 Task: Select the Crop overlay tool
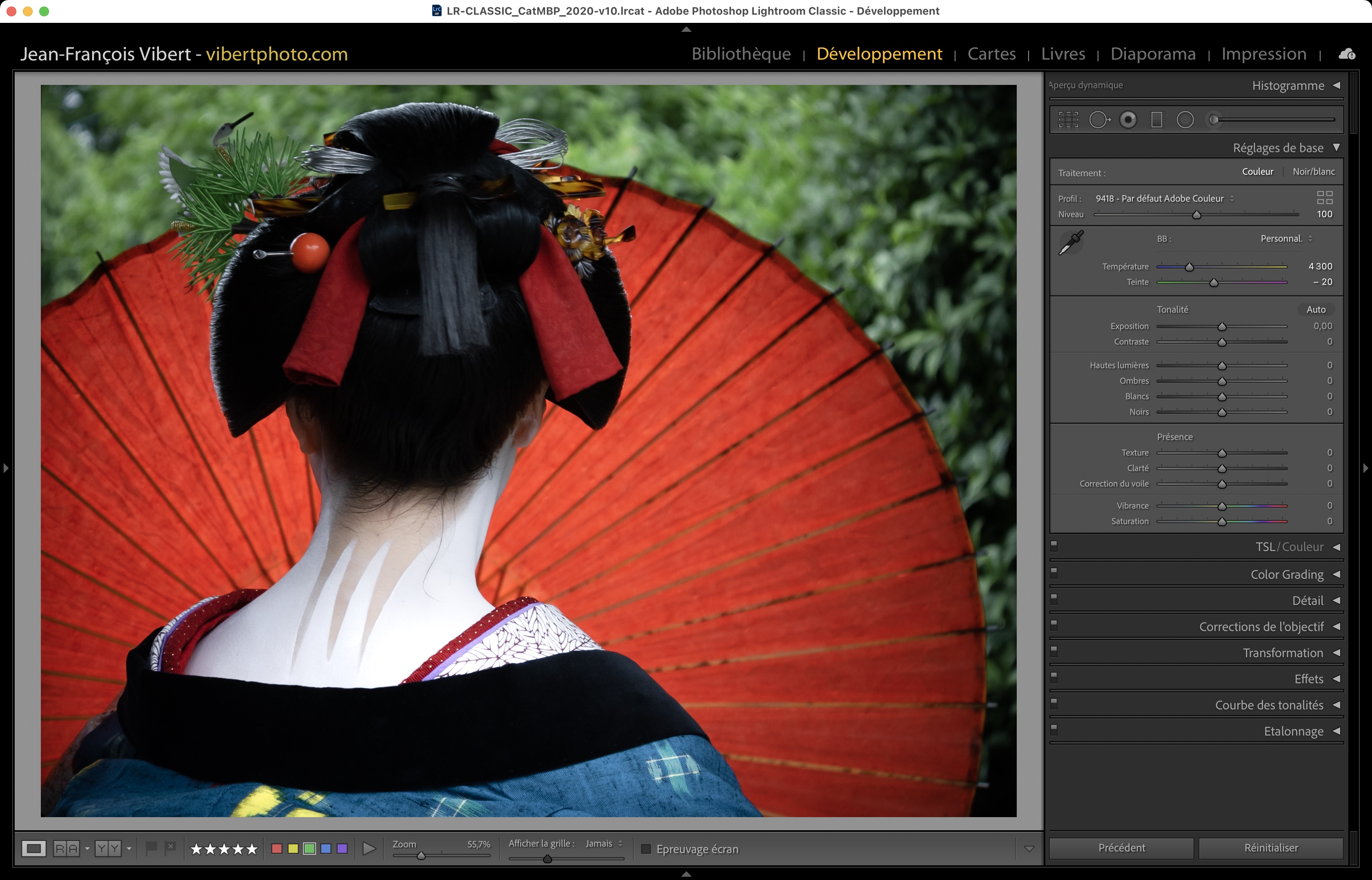click(1068, 120)
